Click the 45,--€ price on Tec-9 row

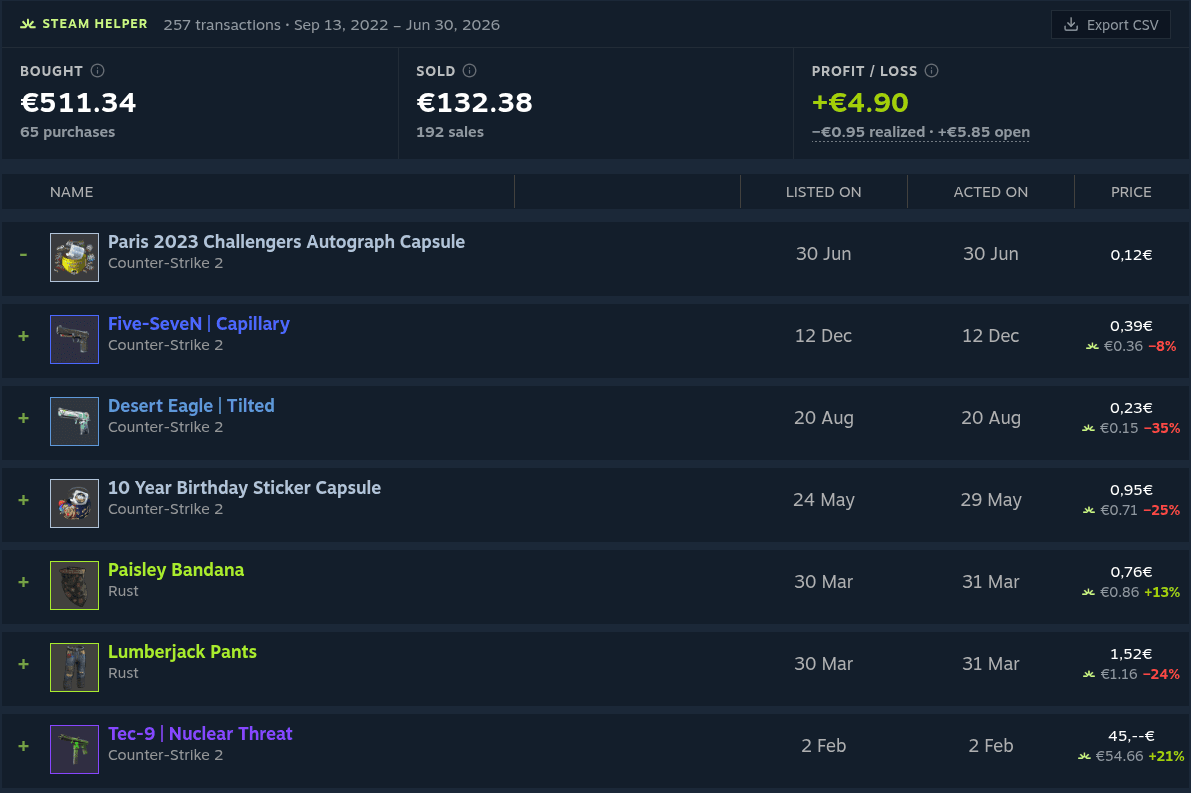(1131, 736)
